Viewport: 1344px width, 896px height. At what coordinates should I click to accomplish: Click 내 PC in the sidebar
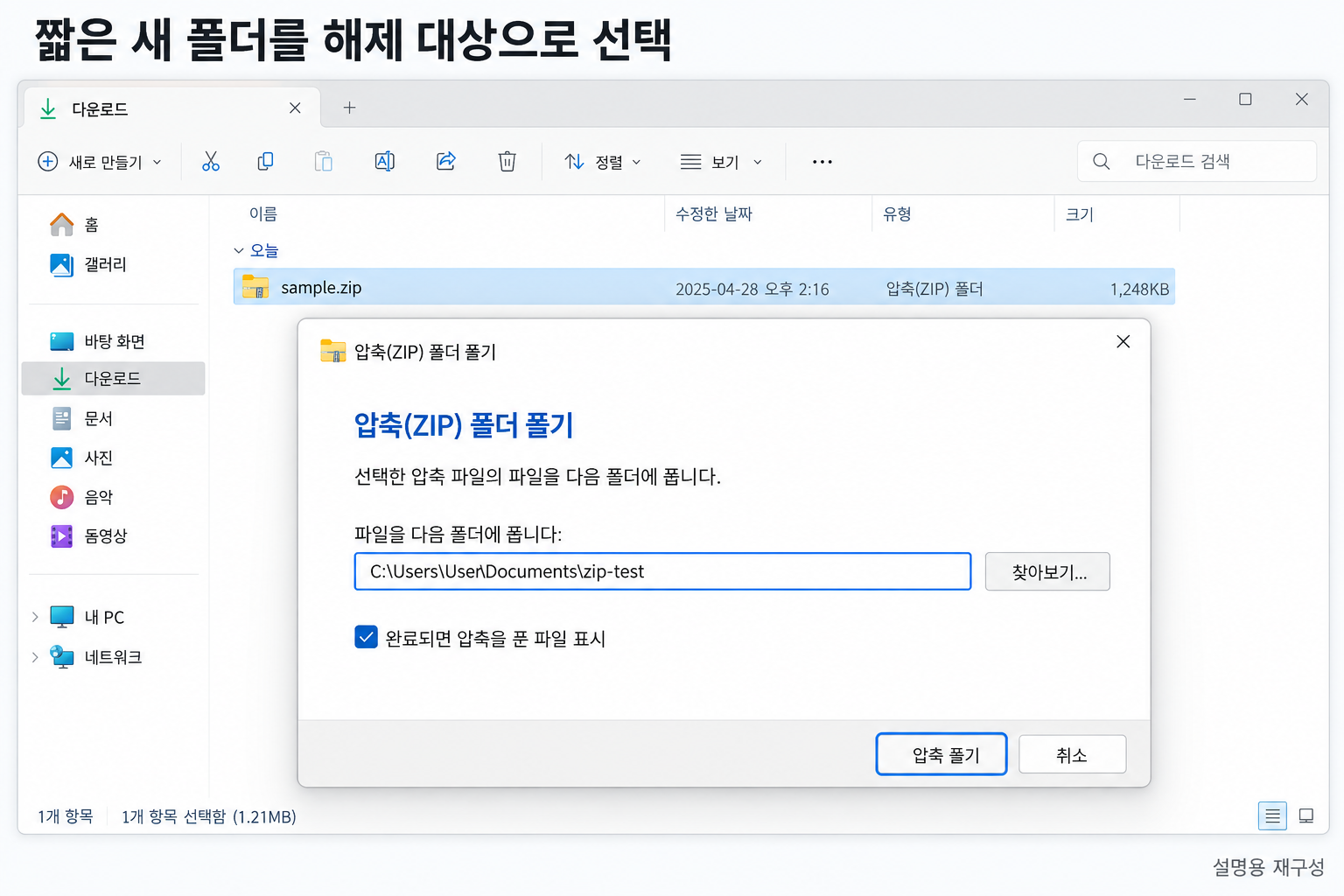87,617
